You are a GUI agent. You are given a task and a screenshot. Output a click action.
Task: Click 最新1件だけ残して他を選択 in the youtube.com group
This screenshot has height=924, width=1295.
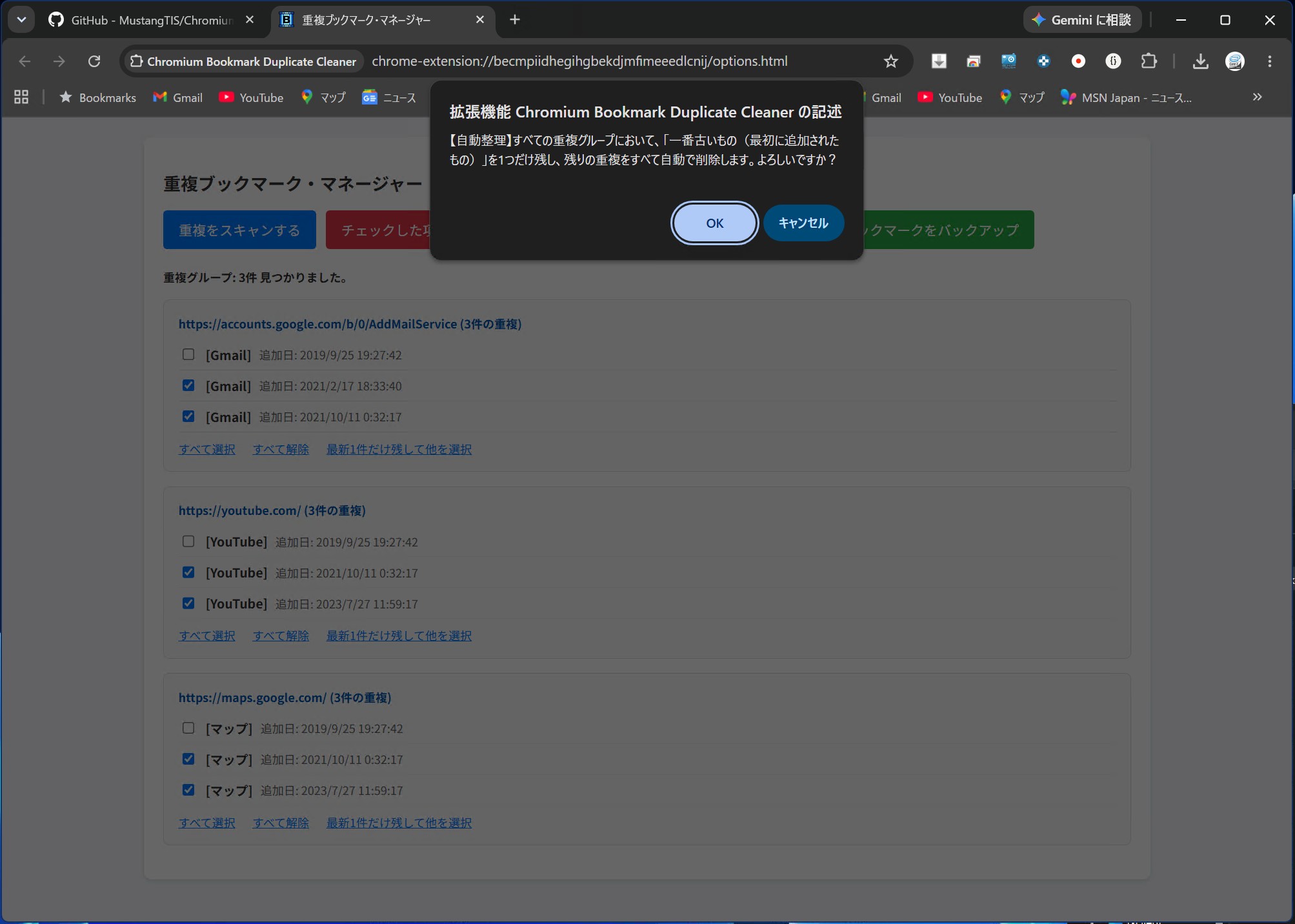coord(399,636)
